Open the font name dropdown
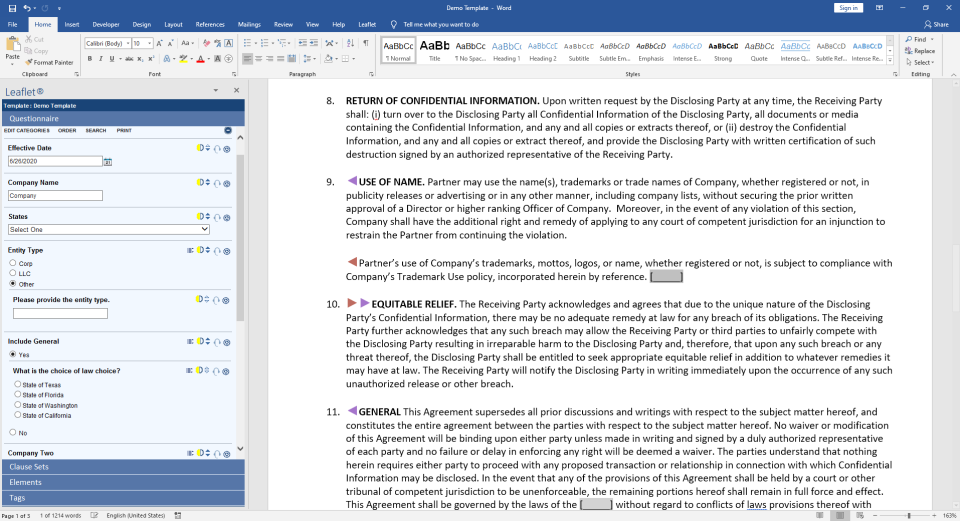 [126, 43]
